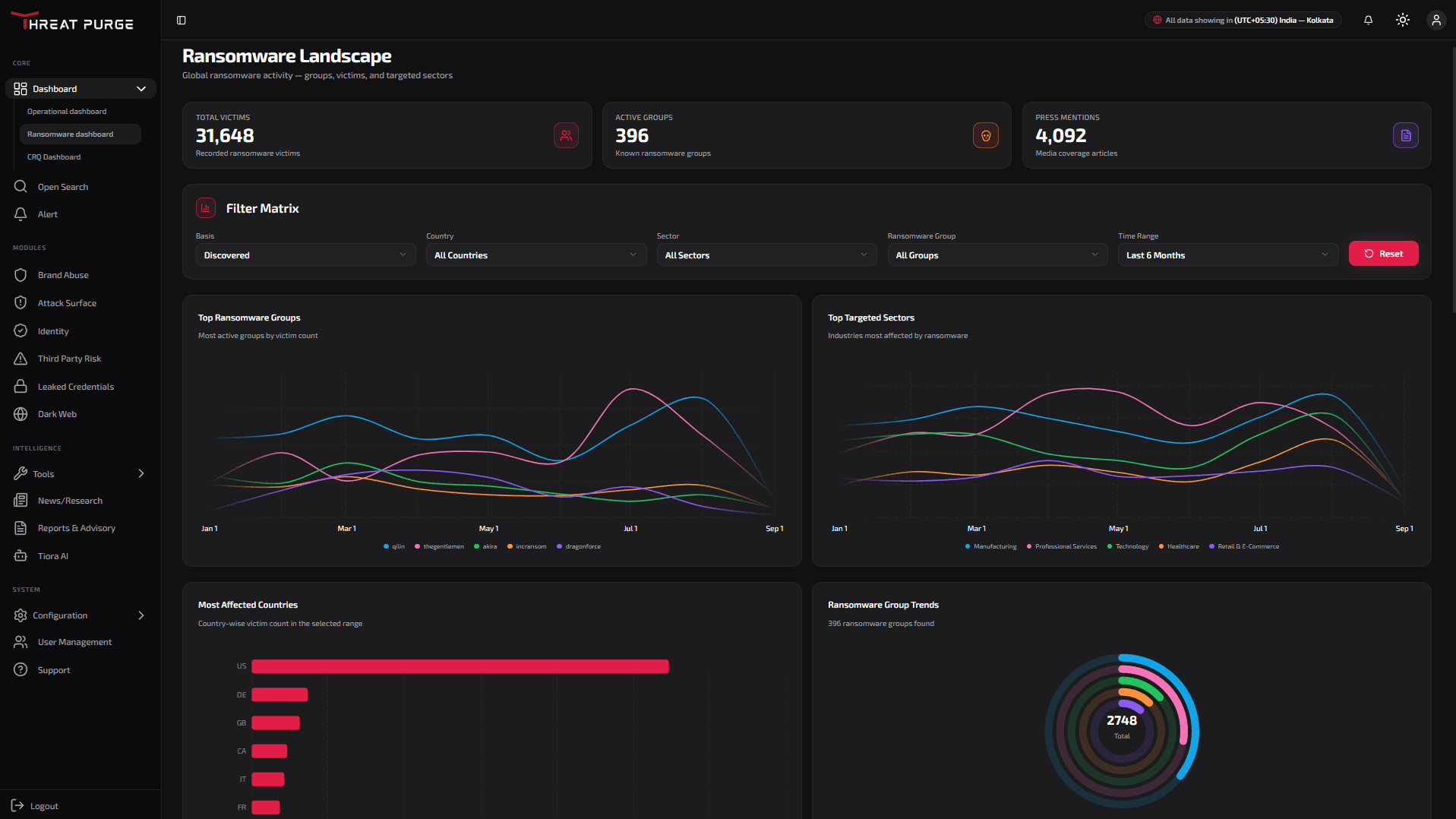Open the user profile avatar icon
This screenshot has height=819, width=1456.
coord(1435,21)
